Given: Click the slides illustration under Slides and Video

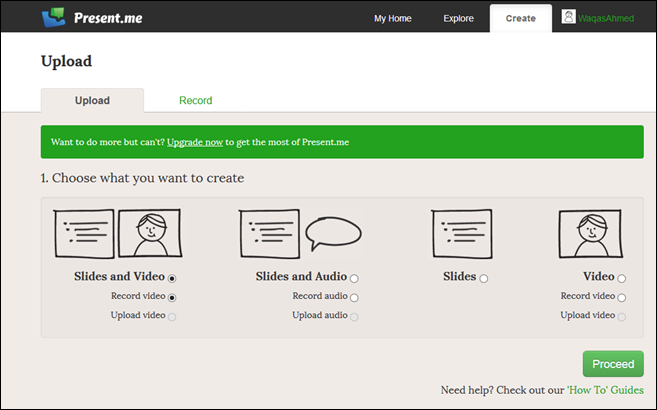Looking at the screenshot, I should coord(84,234).
